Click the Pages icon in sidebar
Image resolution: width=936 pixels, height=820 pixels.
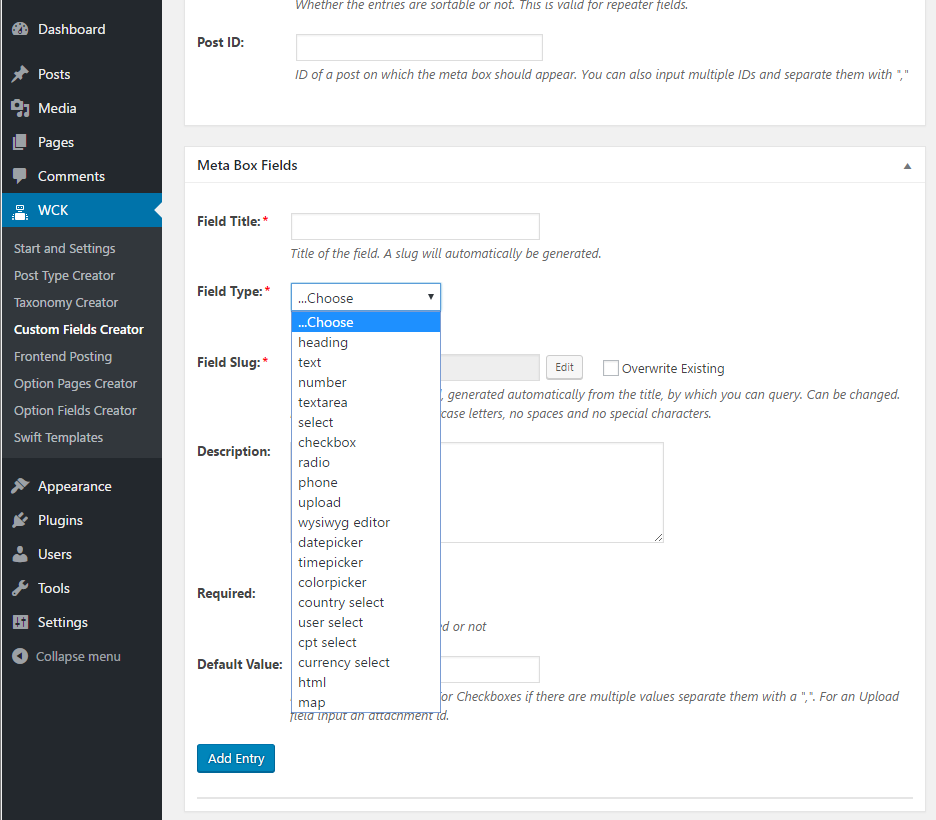point(20,142)
